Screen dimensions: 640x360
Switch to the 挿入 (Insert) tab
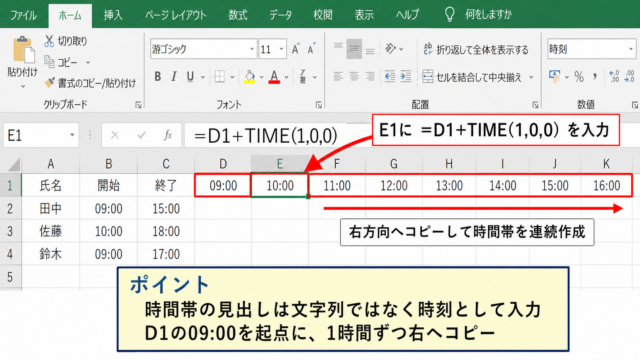point(113,15)
